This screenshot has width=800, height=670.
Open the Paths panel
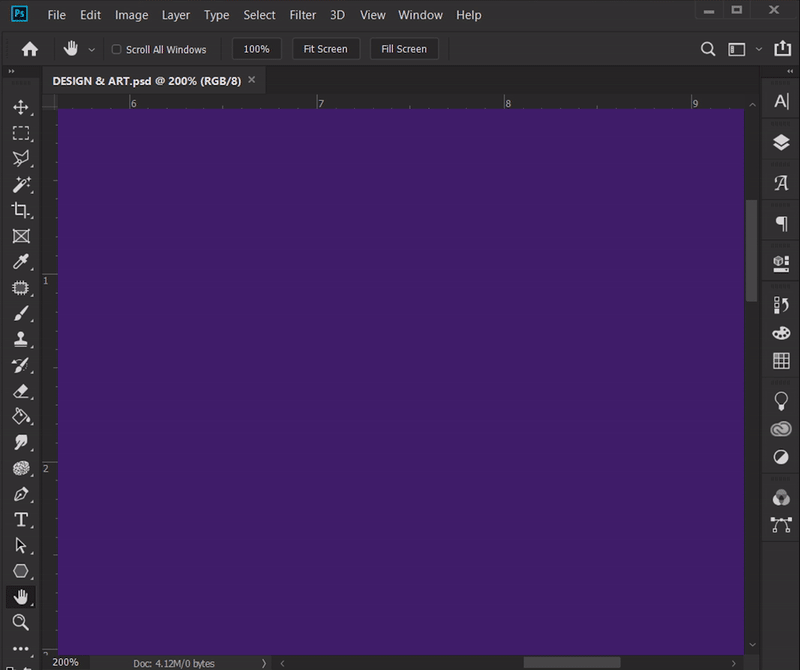click(781, 525)
